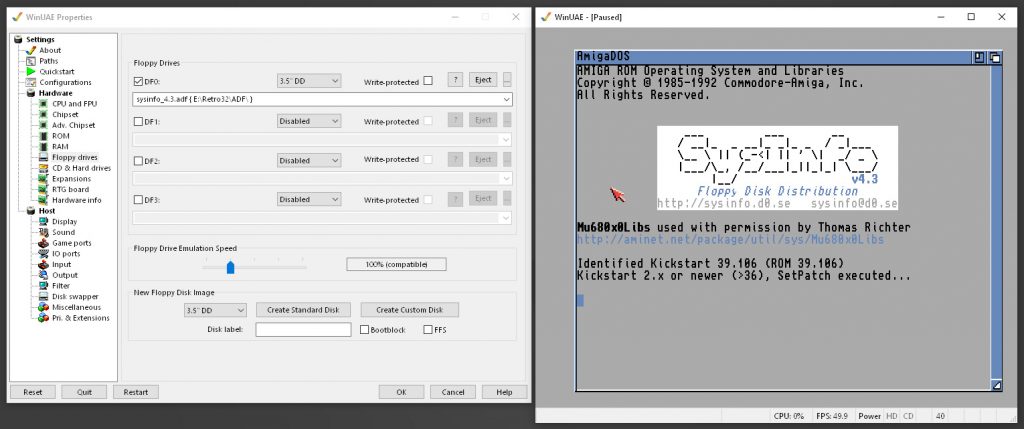Open the Help button
This screenshot has width=1024, height=429.
(504, 392)
